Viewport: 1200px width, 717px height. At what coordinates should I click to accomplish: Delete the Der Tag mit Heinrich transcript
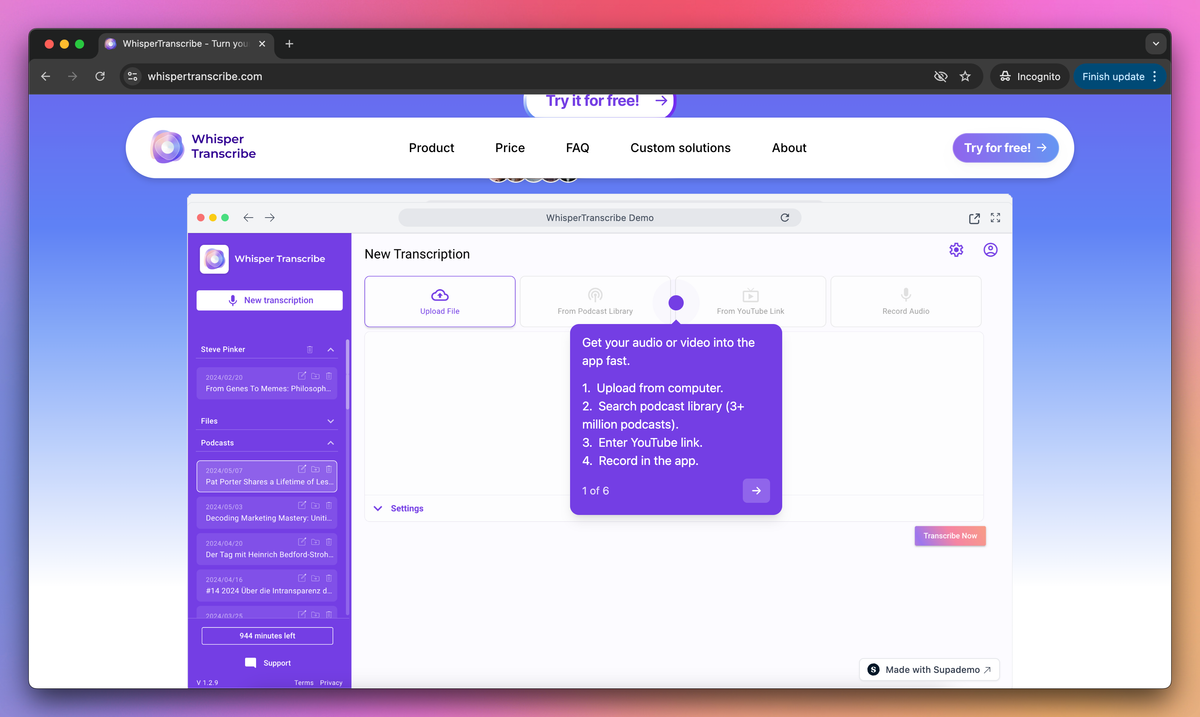point(329,542)
